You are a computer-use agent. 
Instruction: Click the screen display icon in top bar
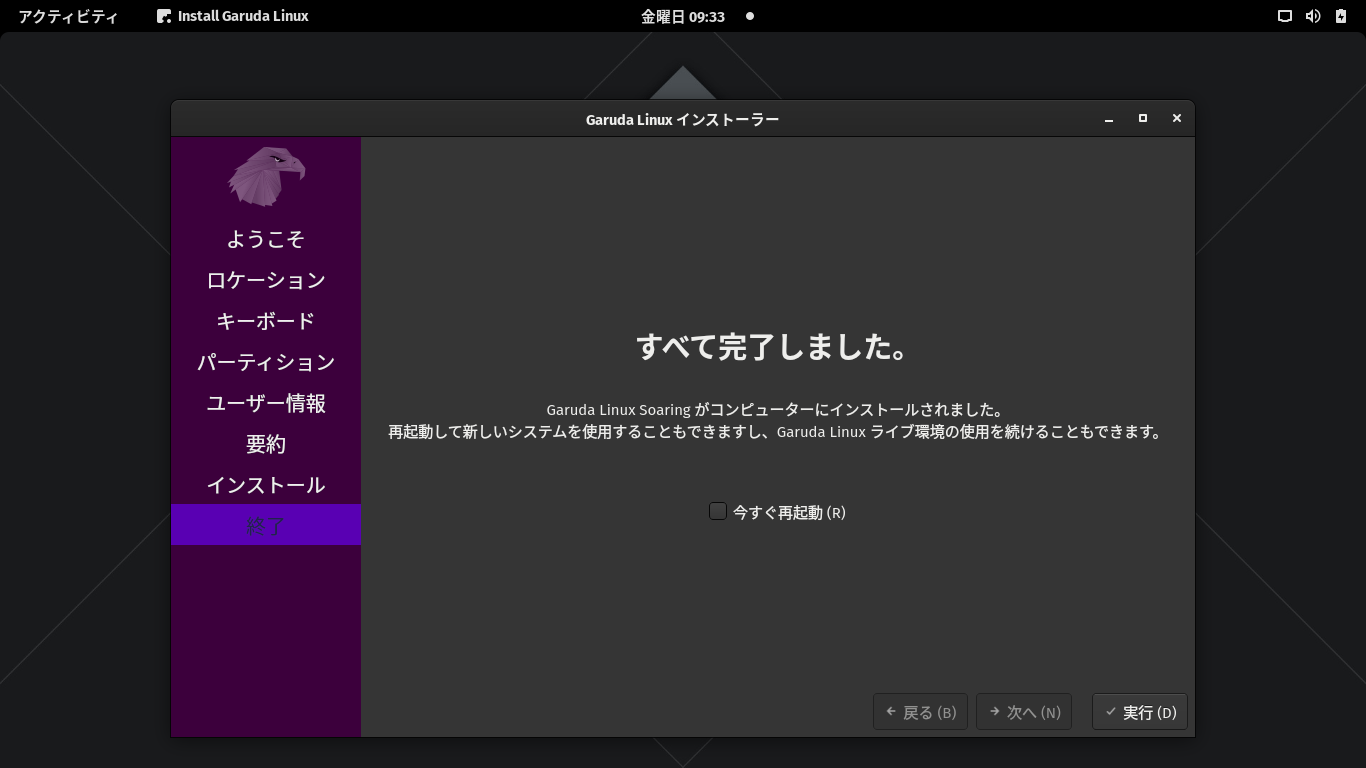tap(1285, 16)
